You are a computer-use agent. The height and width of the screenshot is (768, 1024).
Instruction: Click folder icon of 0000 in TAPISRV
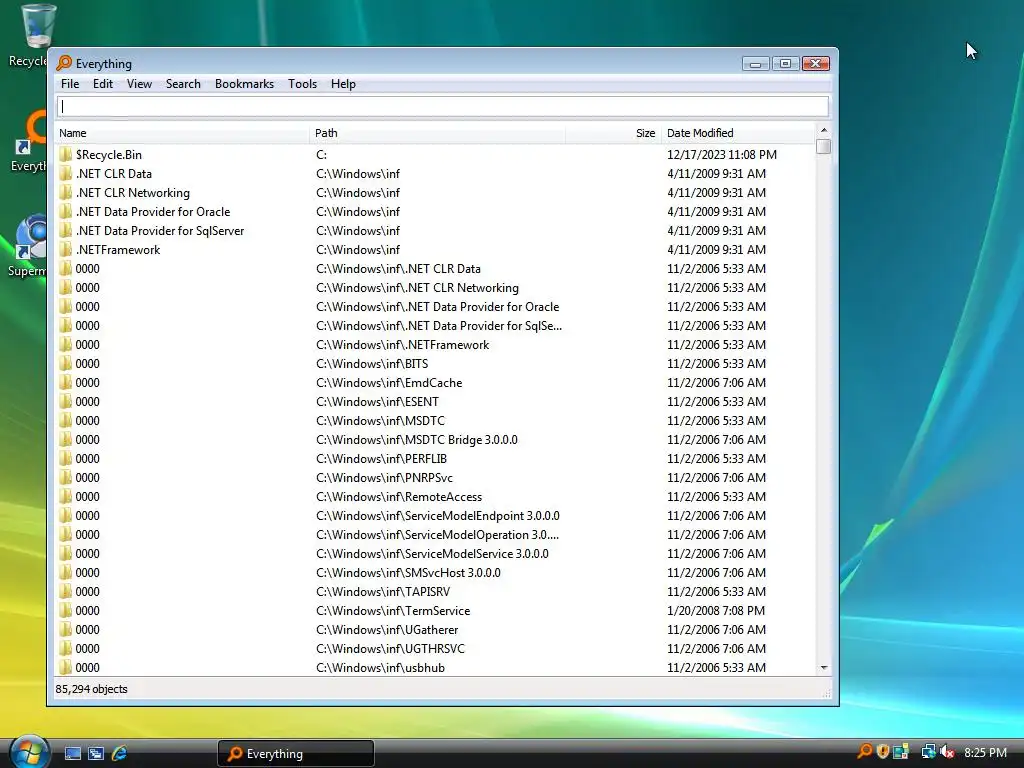65,592
